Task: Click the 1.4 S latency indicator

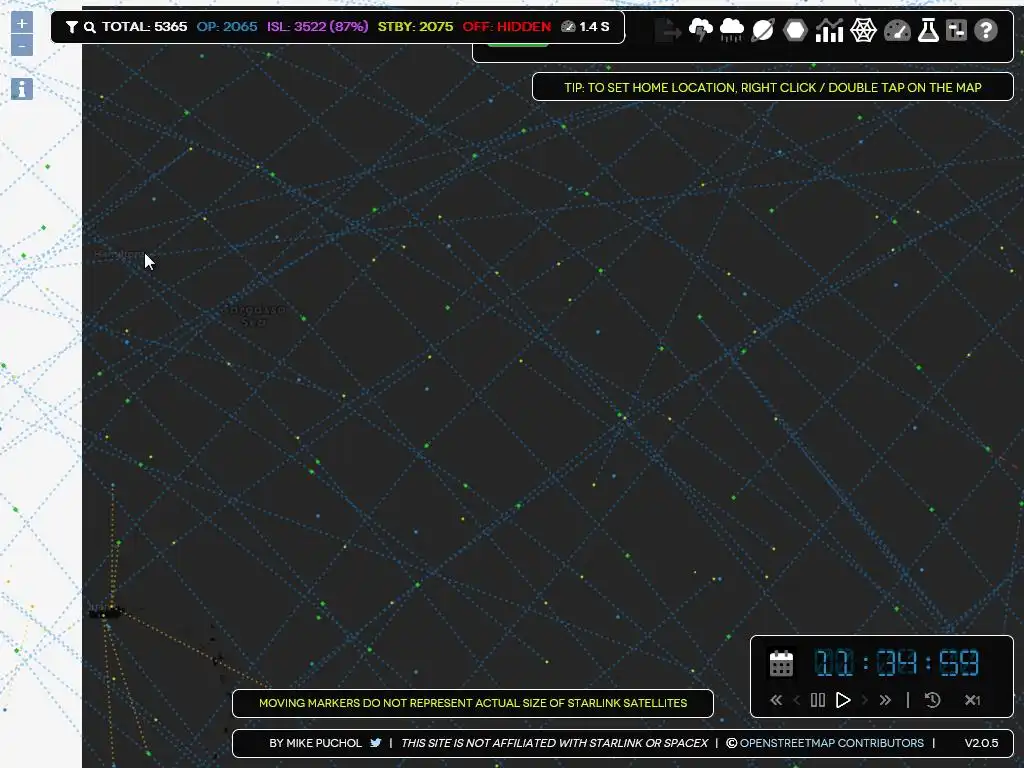Action: [586, 27]
